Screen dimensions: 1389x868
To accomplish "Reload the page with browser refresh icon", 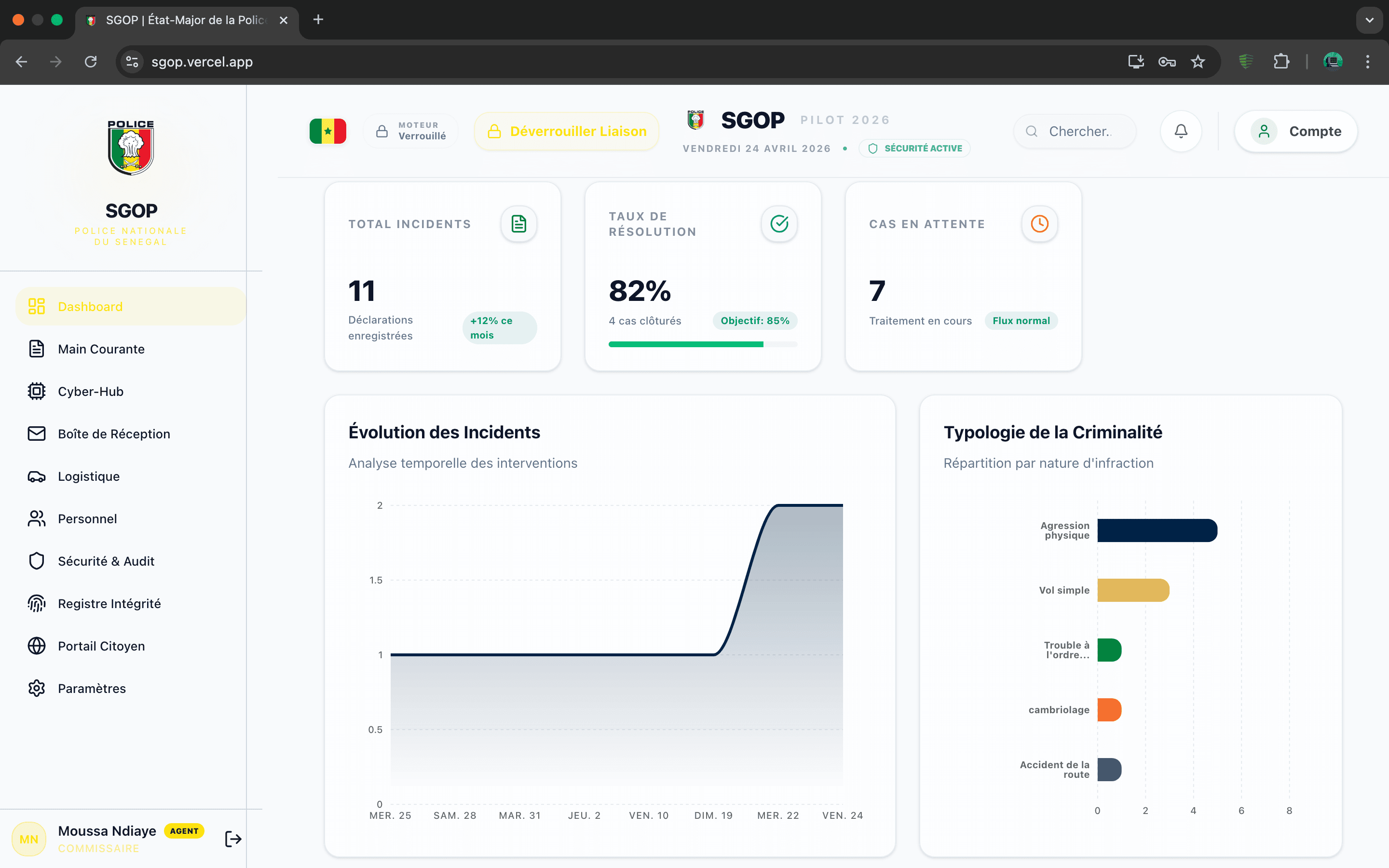I will [91, 61].
